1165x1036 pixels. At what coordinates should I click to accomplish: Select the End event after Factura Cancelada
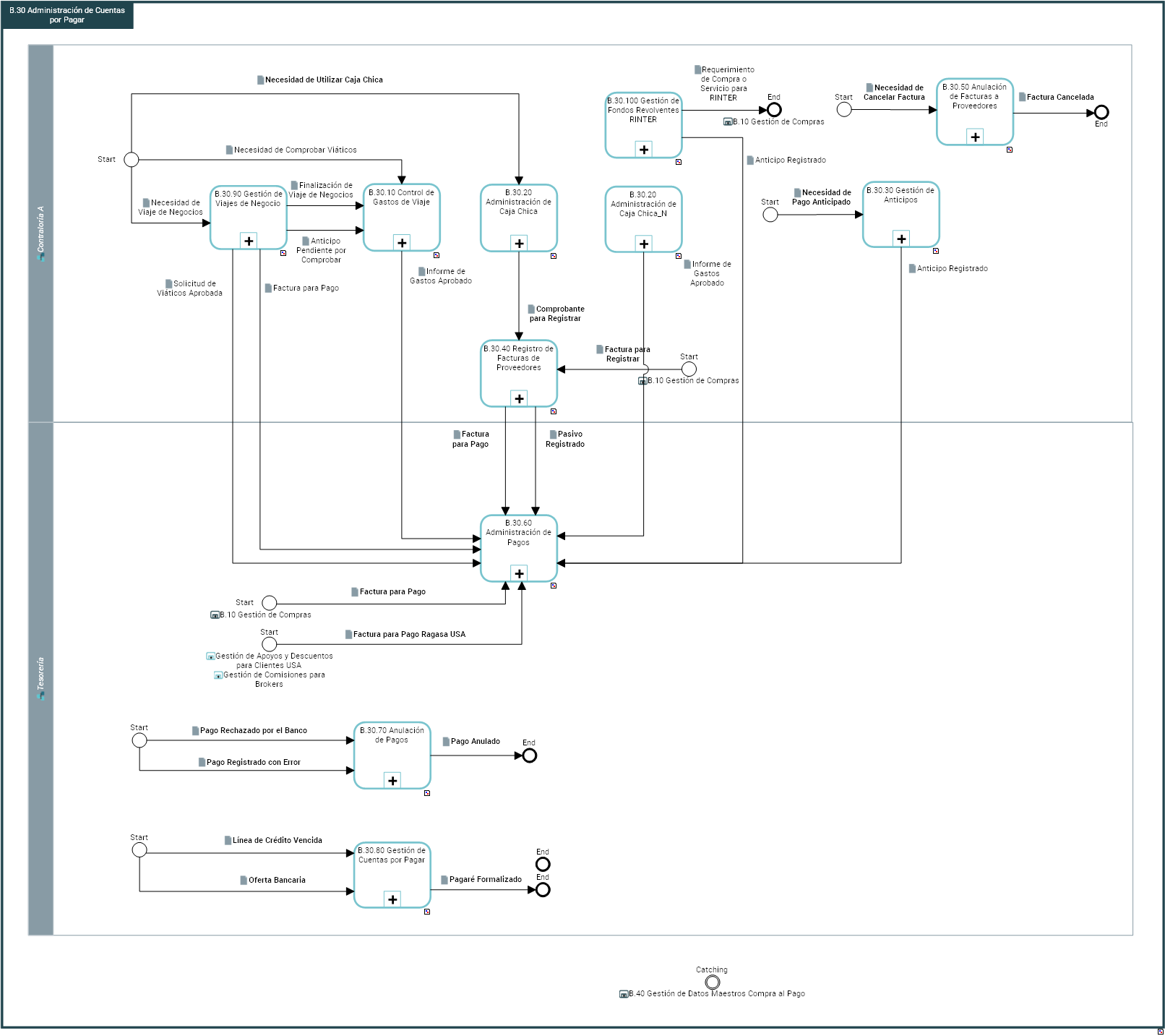coord(1101,112)
